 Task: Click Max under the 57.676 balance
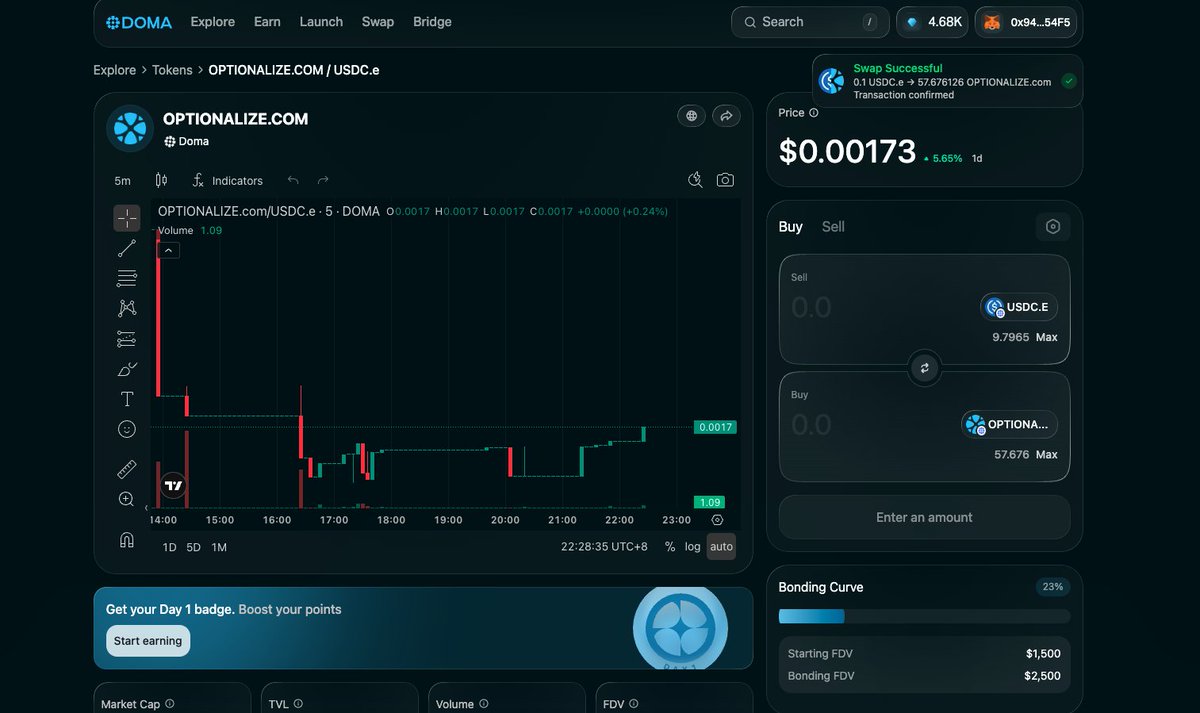1046,455
